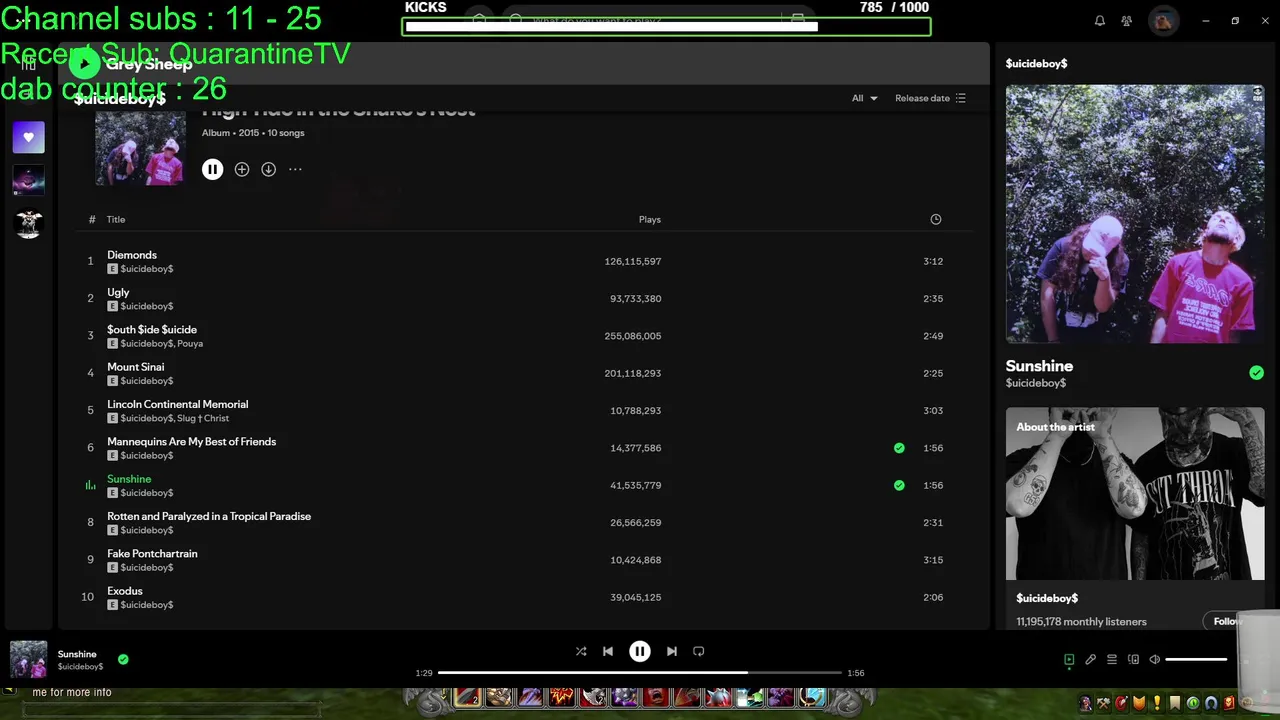Open the Pouya artist link on track 3
Image resolution: width=1280 pixels, height=720 pixels.
pos(190,344)
